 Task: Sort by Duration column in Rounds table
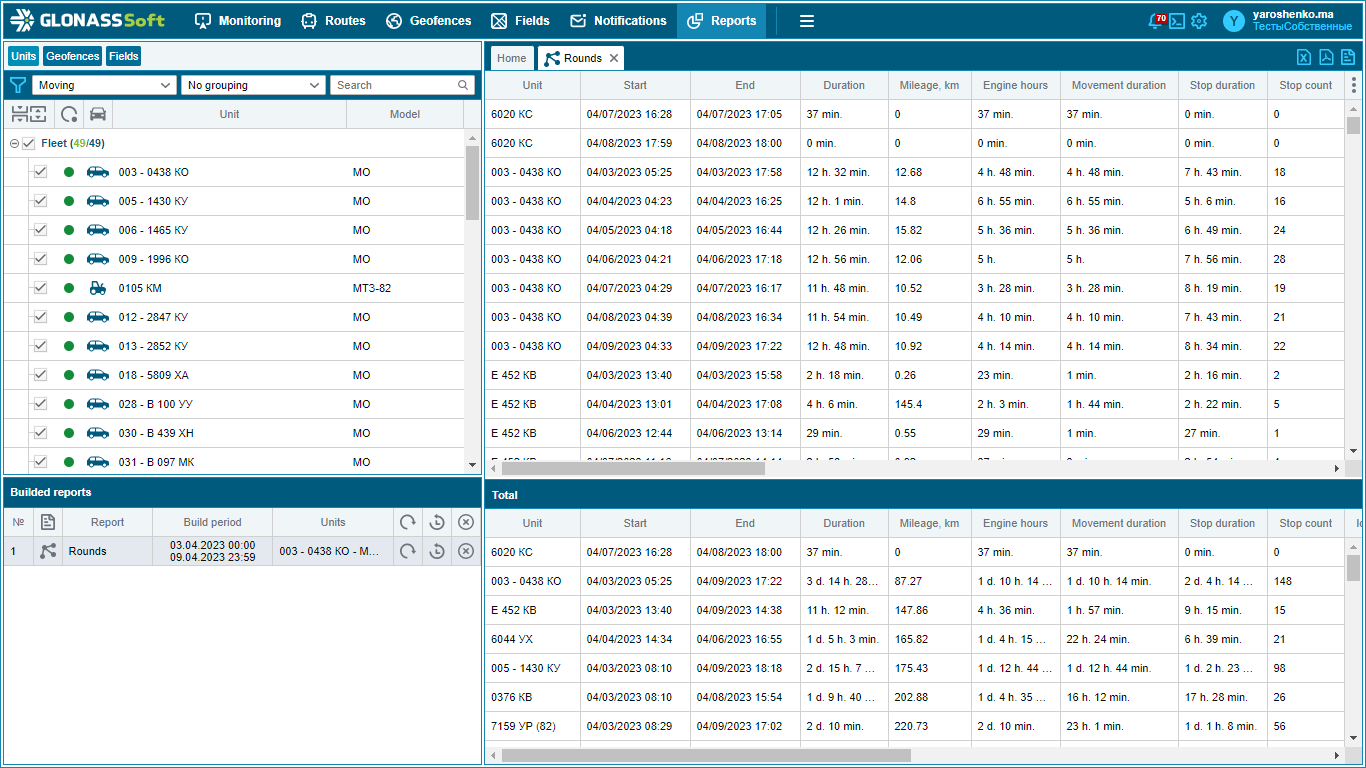click(844, 85)
